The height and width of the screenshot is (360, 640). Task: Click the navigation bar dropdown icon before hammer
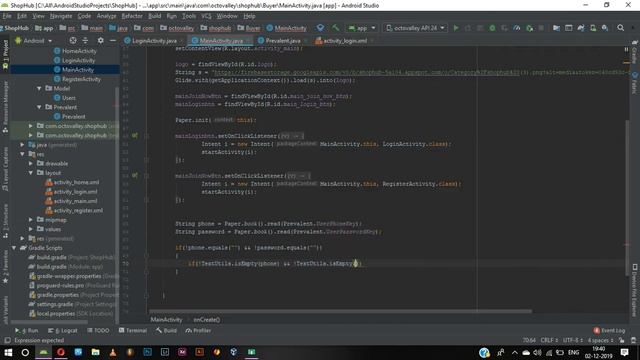320,28
